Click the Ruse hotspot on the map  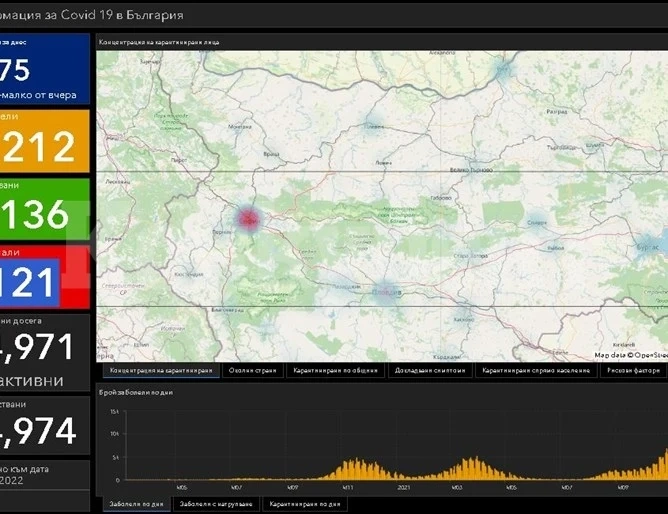503,69
